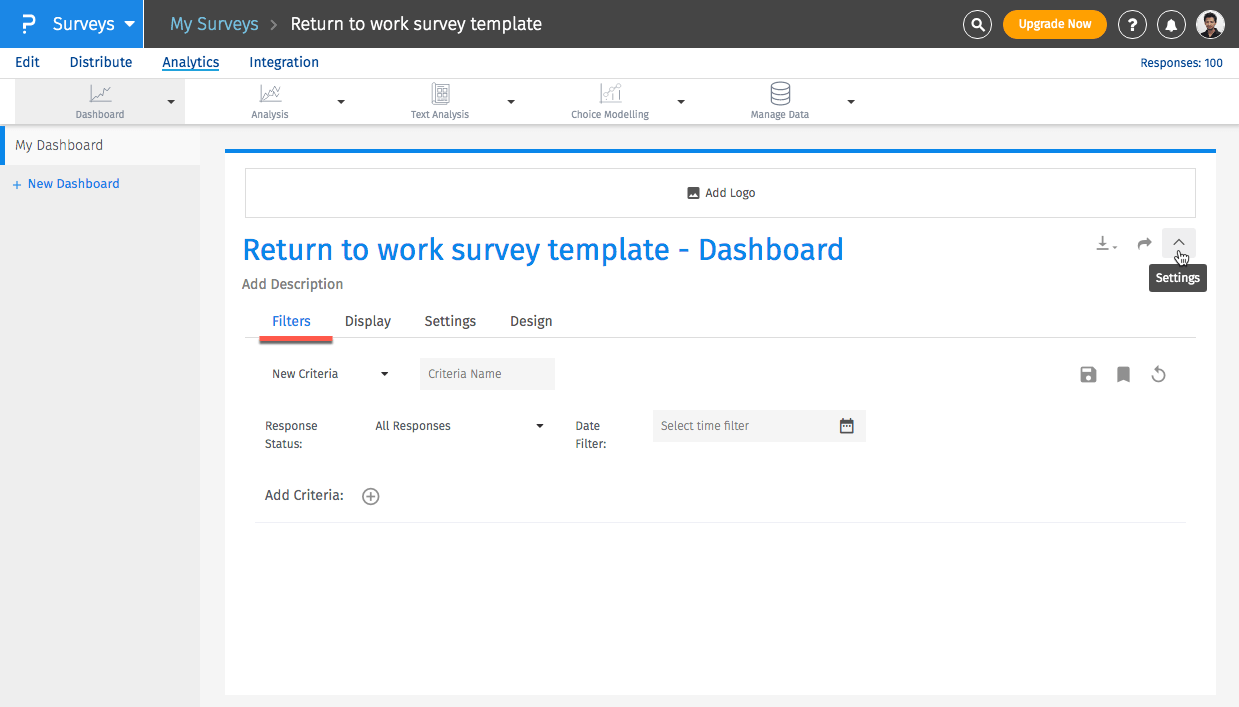Save filter criteria with floppy disk icon
This screenshot has height=707, width=1239.
pyautogui.click(x=1088, y=374)
